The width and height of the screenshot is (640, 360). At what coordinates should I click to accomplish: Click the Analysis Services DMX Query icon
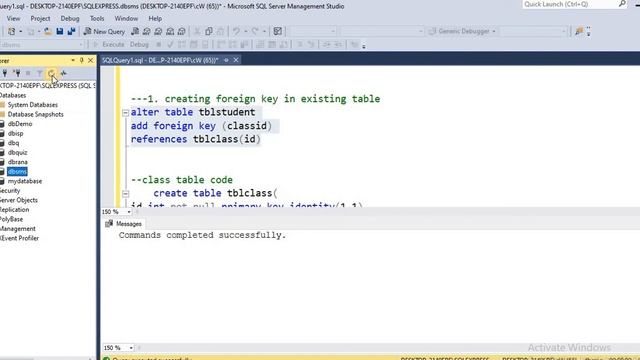coord(158,31)
